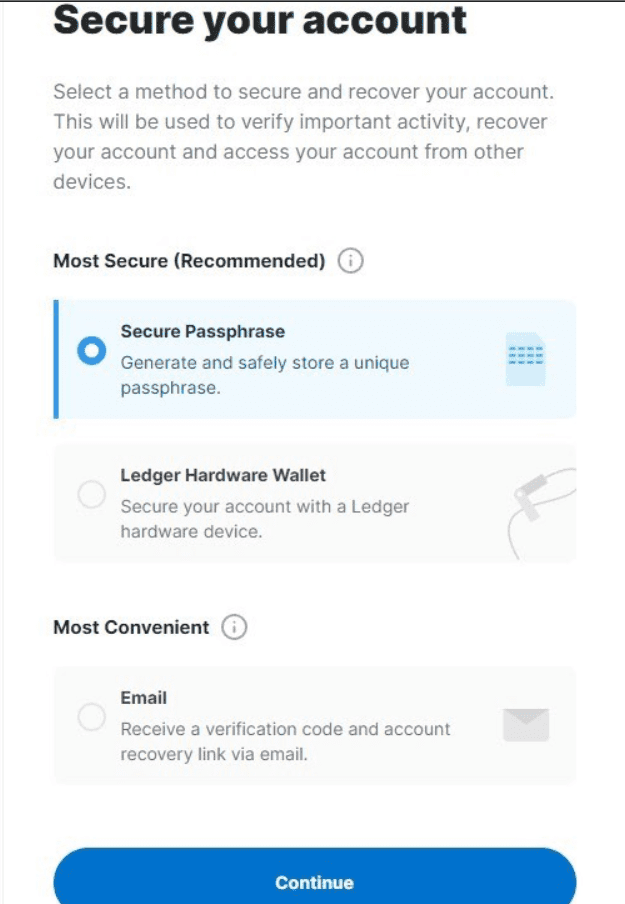Click the Continue button

(315, 878)
